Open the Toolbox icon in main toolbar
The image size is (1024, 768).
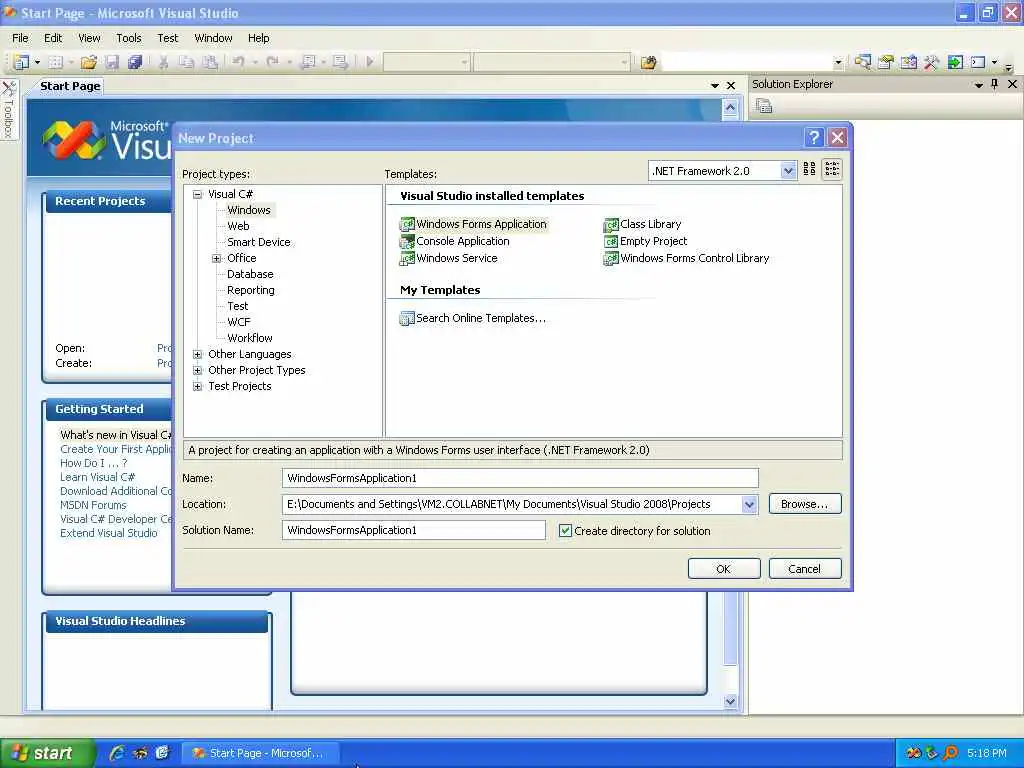click(931, 62)
